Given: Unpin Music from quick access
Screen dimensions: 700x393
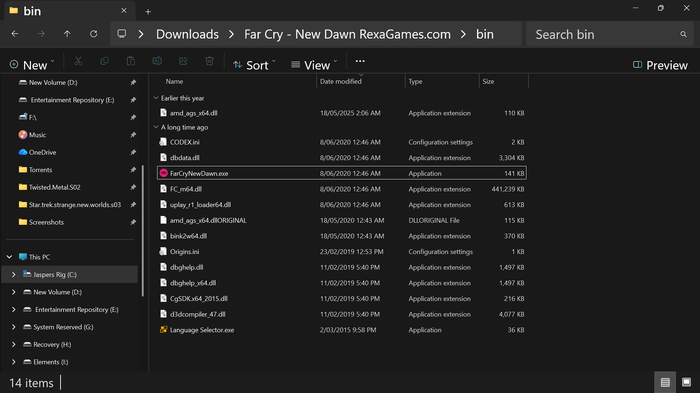Looking at the screenshot, I should (x=133, y=135).
